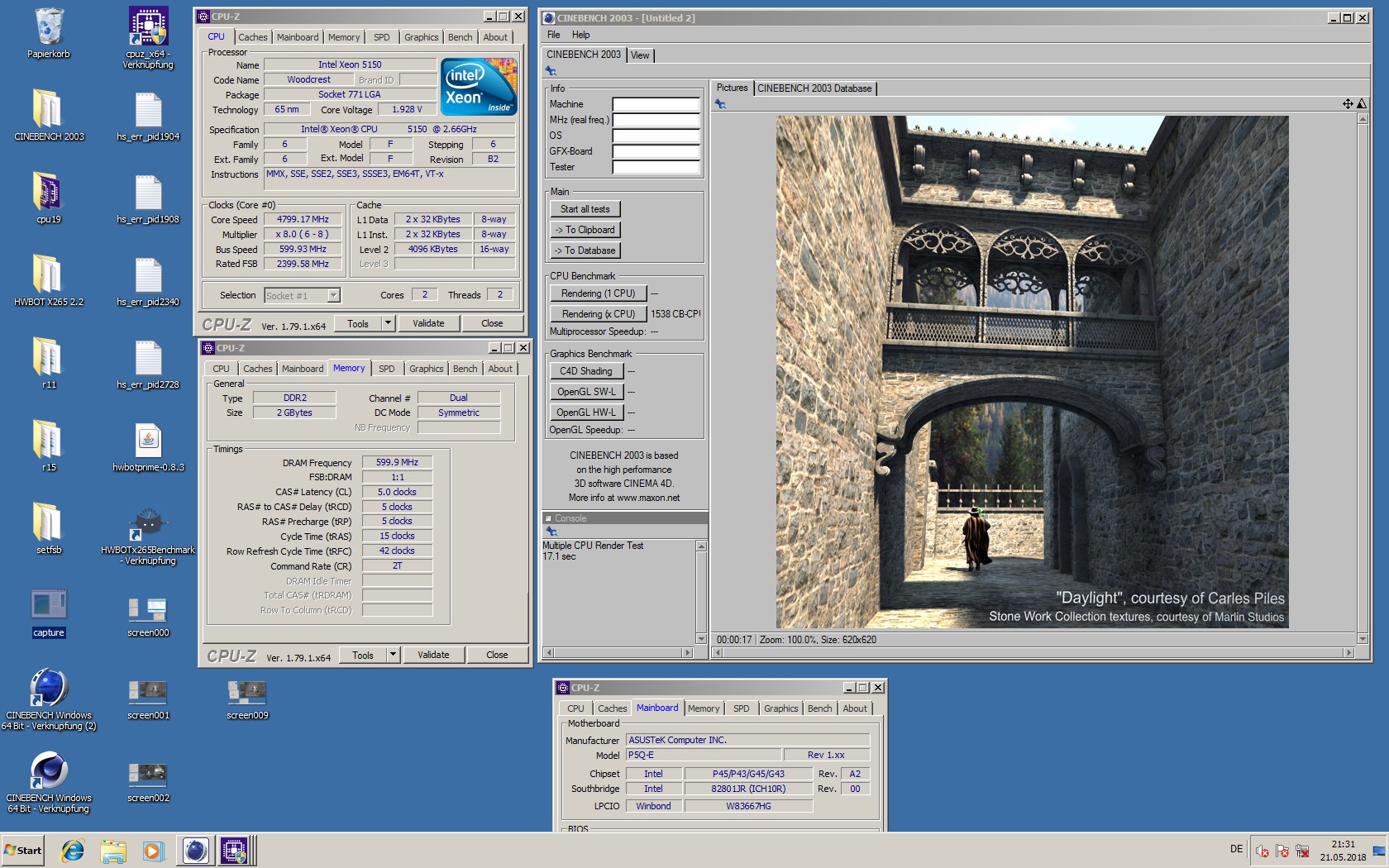Image resolution: width=1389 pixels, height=868 pixels.
Task: Click the move arrows icon above the picture
Action: (1348, 103)
